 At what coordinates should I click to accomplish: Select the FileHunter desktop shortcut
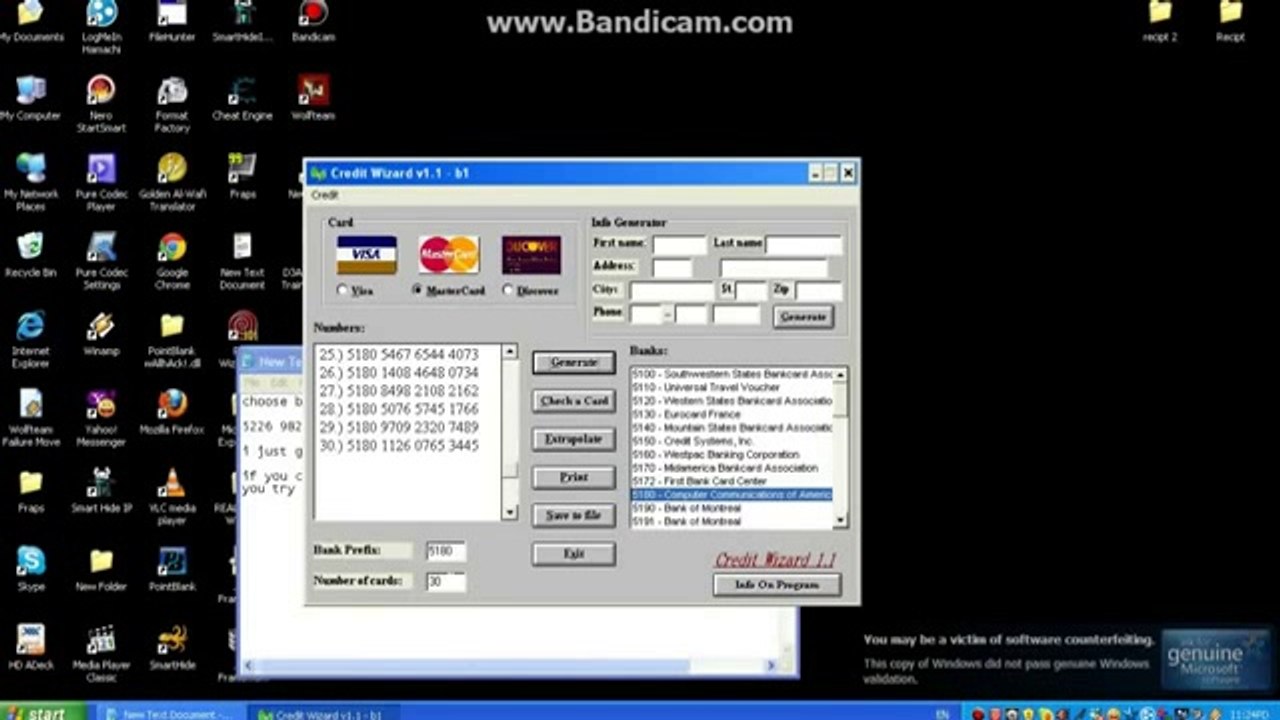pos(172,22)
